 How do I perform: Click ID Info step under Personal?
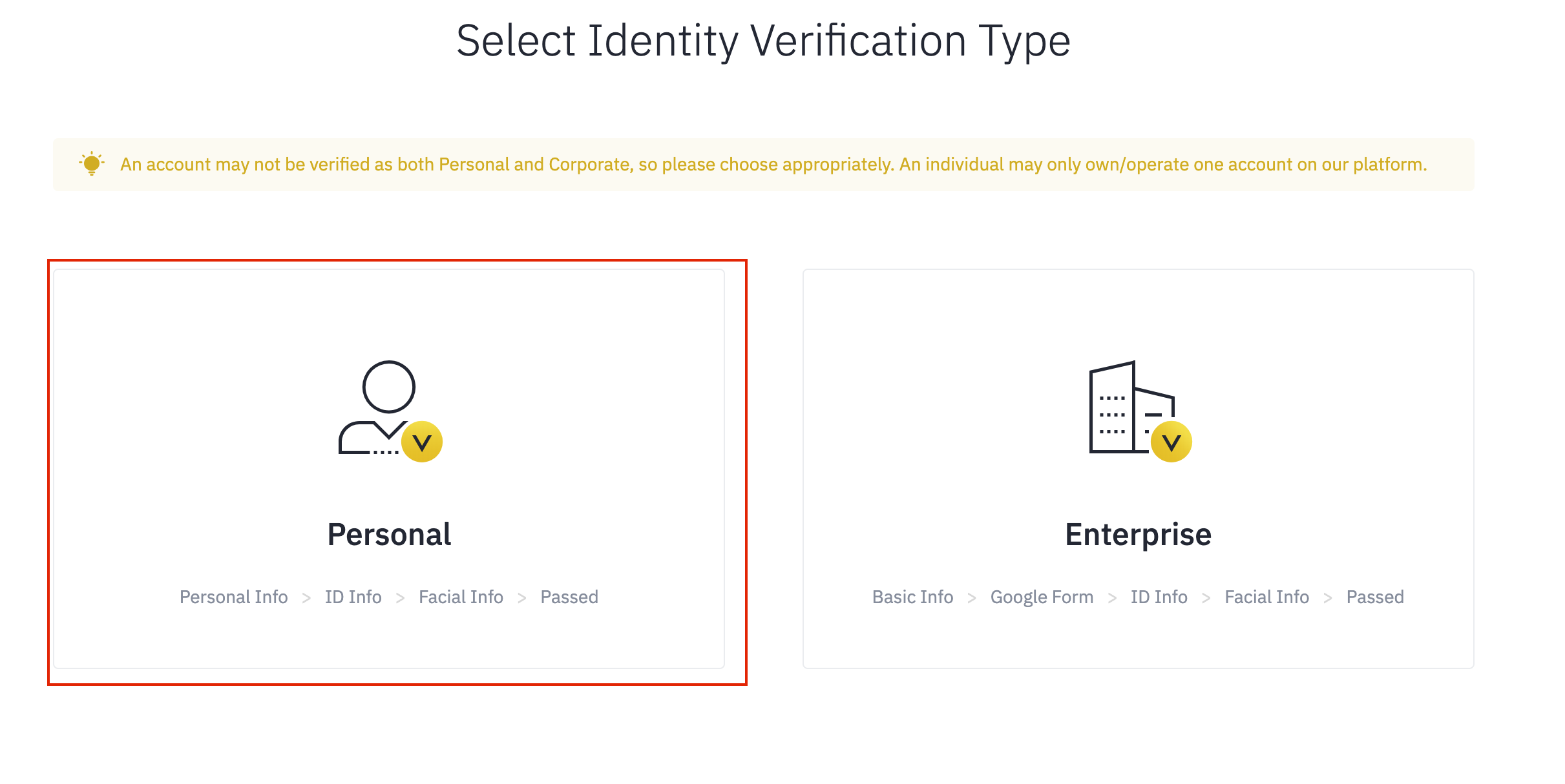(x=353, y=597)
